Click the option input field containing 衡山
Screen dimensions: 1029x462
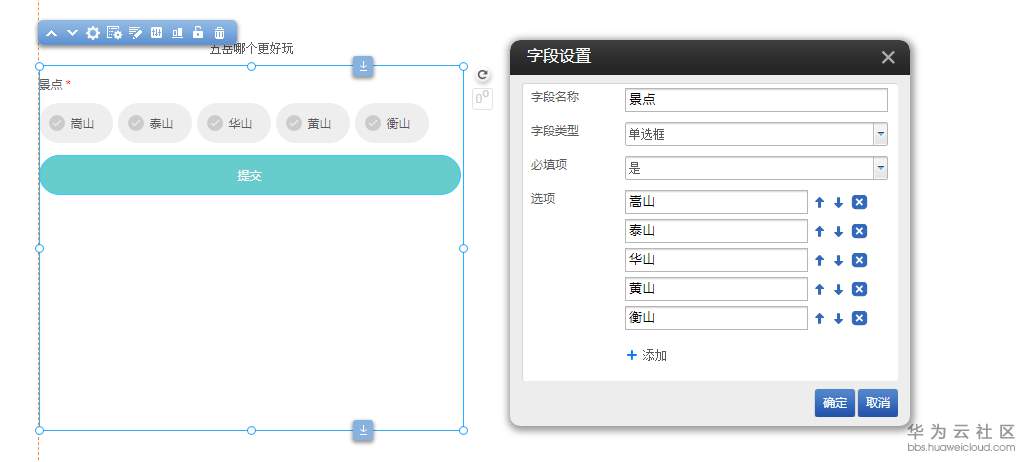(716, 318)
